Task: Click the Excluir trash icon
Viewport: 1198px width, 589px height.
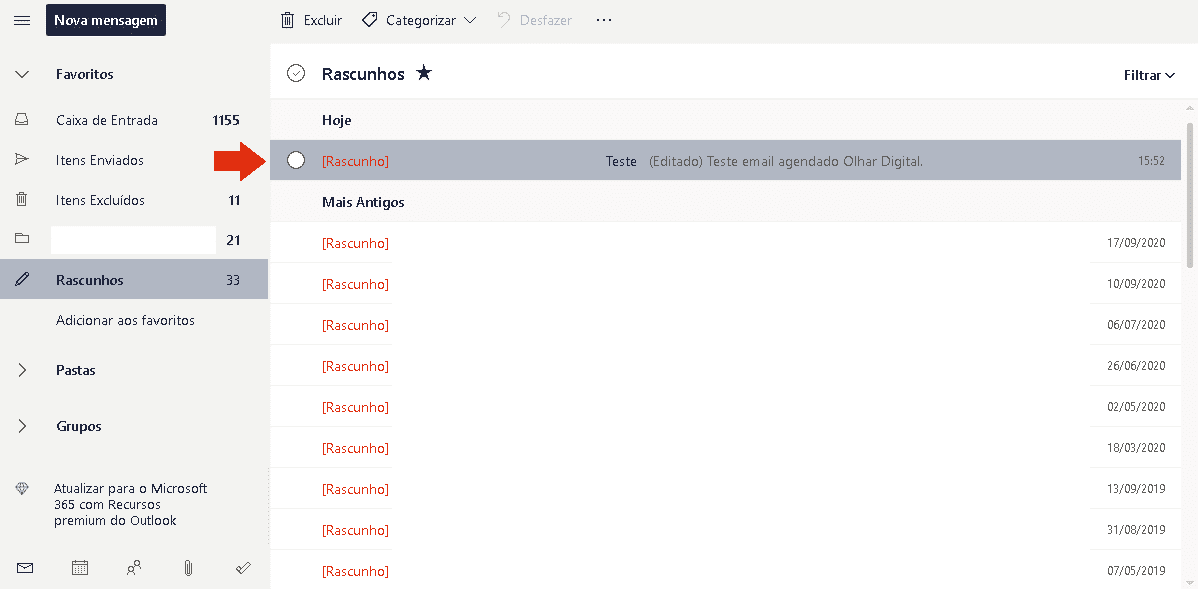Action: pyautogui.click(x=287, y=21)
